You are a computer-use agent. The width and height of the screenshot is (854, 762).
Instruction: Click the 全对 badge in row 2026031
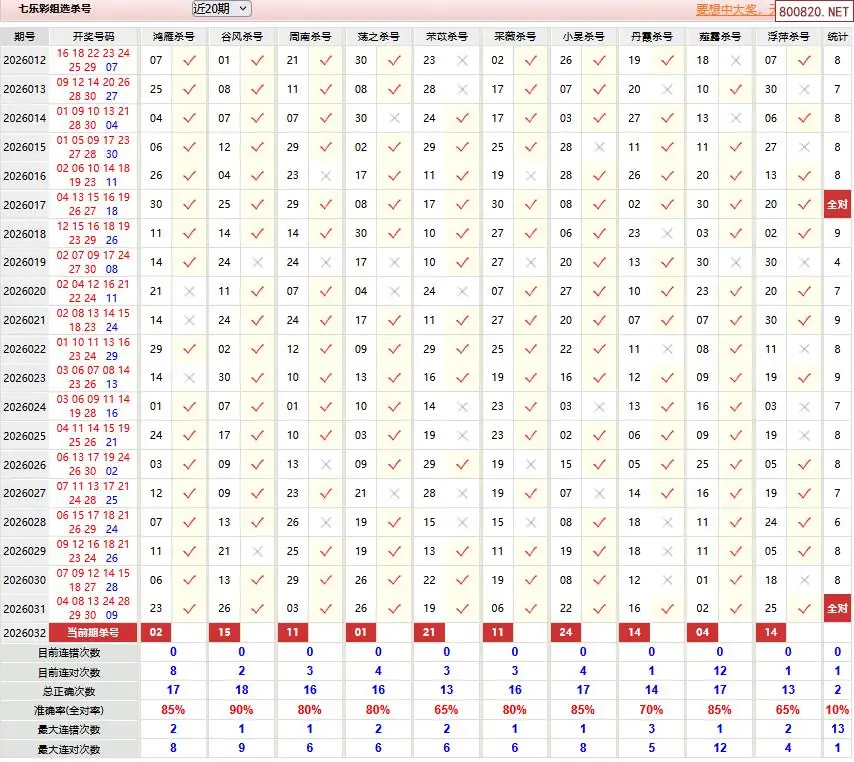click(x=837, y=608)
